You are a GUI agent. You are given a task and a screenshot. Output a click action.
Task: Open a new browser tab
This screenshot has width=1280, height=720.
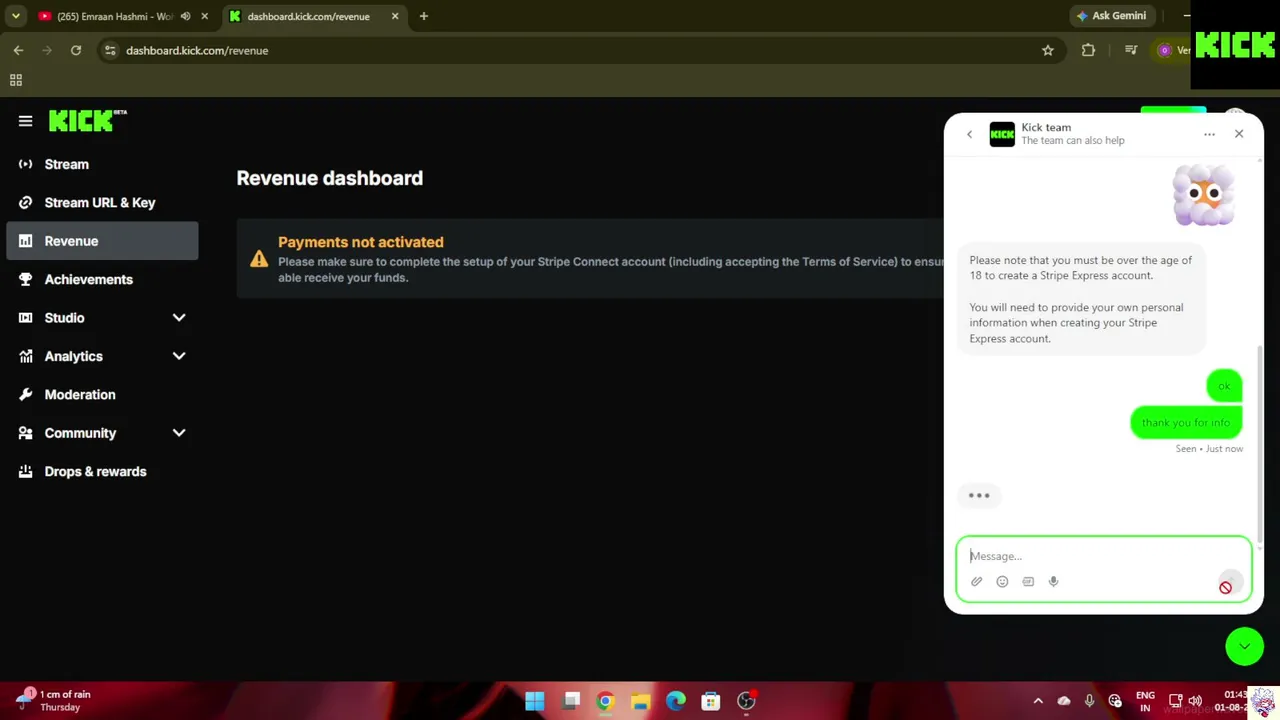pyautogui.click(x=424, y=16)
